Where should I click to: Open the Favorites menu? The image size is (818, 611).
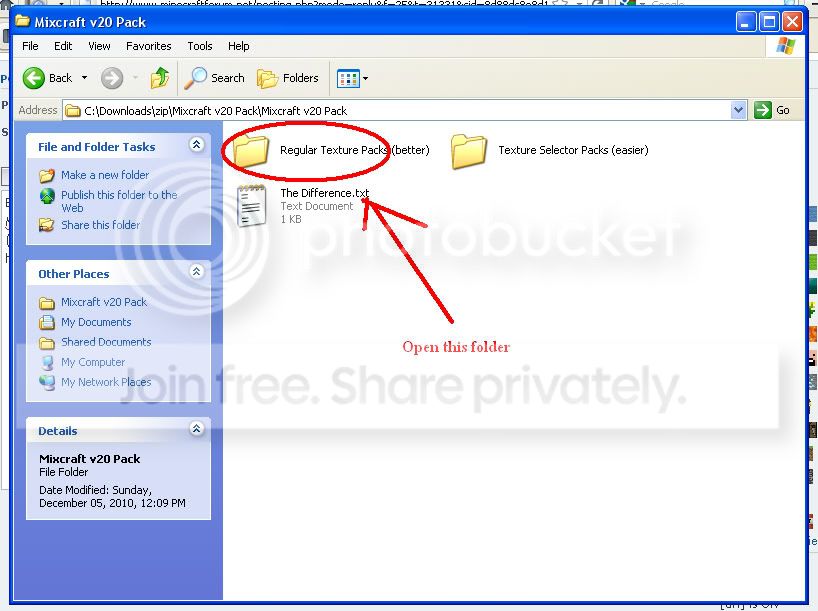pos(148,46)
